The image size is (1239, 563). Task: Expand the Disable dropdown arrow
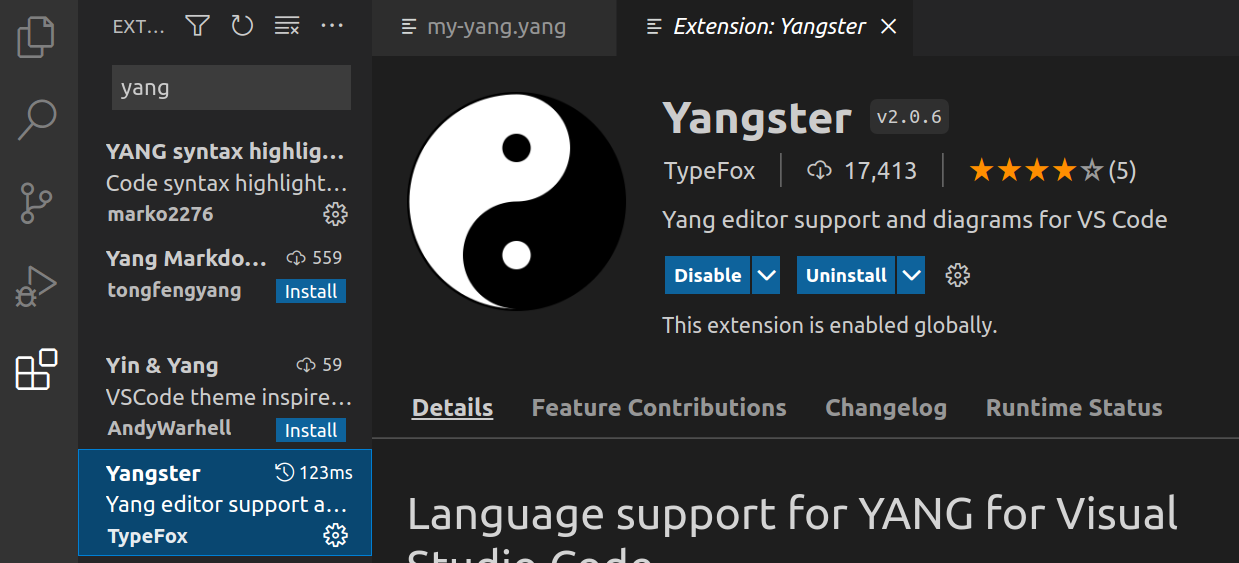coord(766,275)
